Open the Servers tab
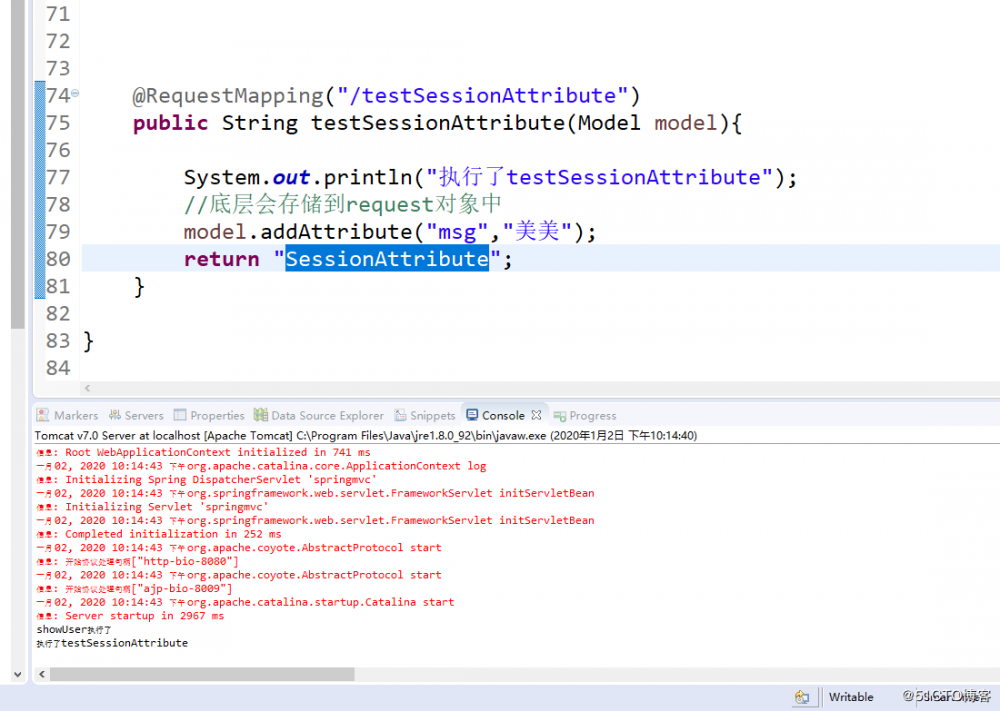Viewport: 1000px width, 711px height. click(x=136, y=415)
